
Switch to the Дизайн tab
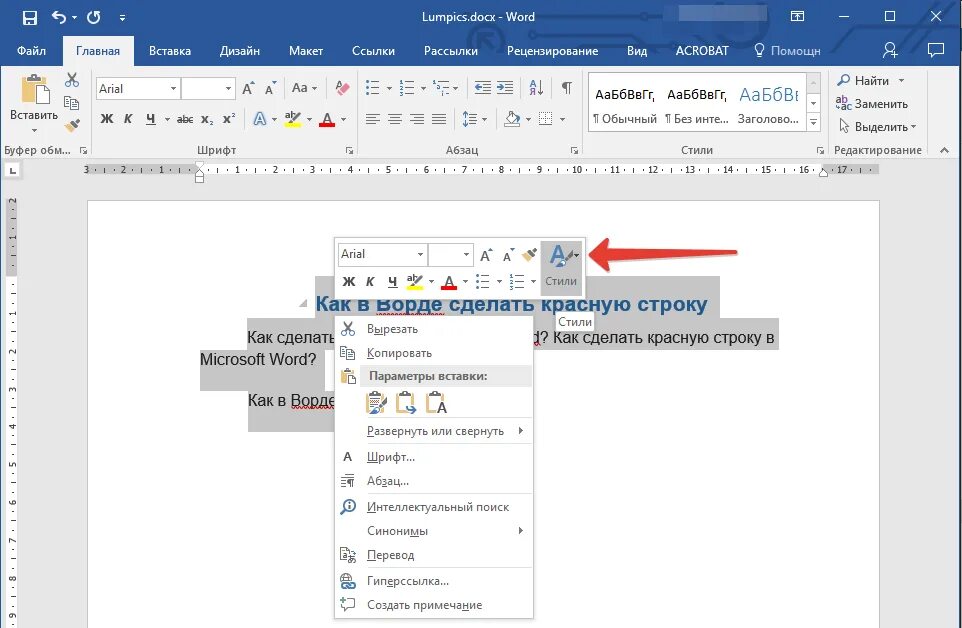click(240, 51)
